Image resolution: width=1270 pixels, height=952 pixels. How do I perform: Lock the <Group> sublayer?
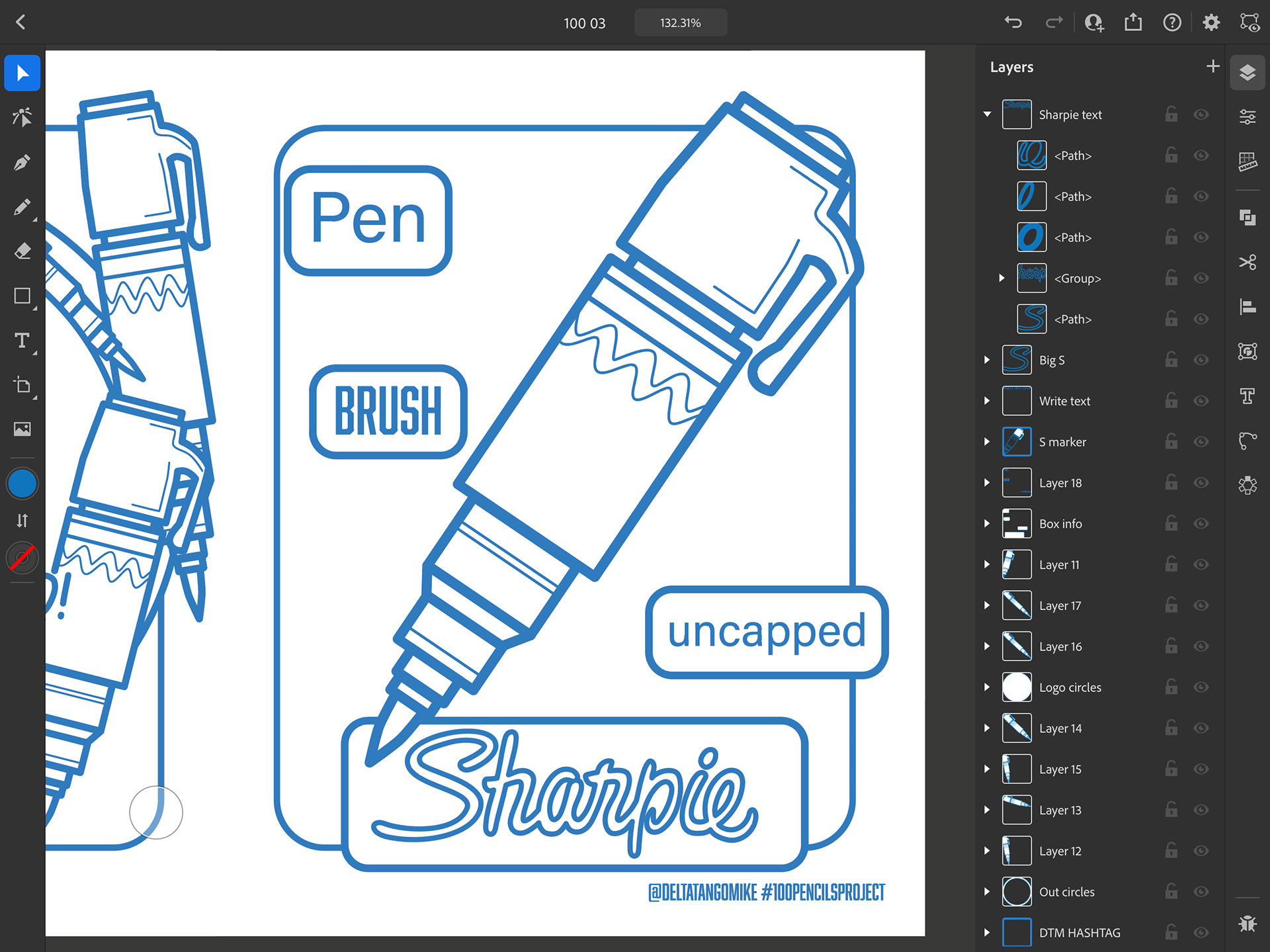1171,278
